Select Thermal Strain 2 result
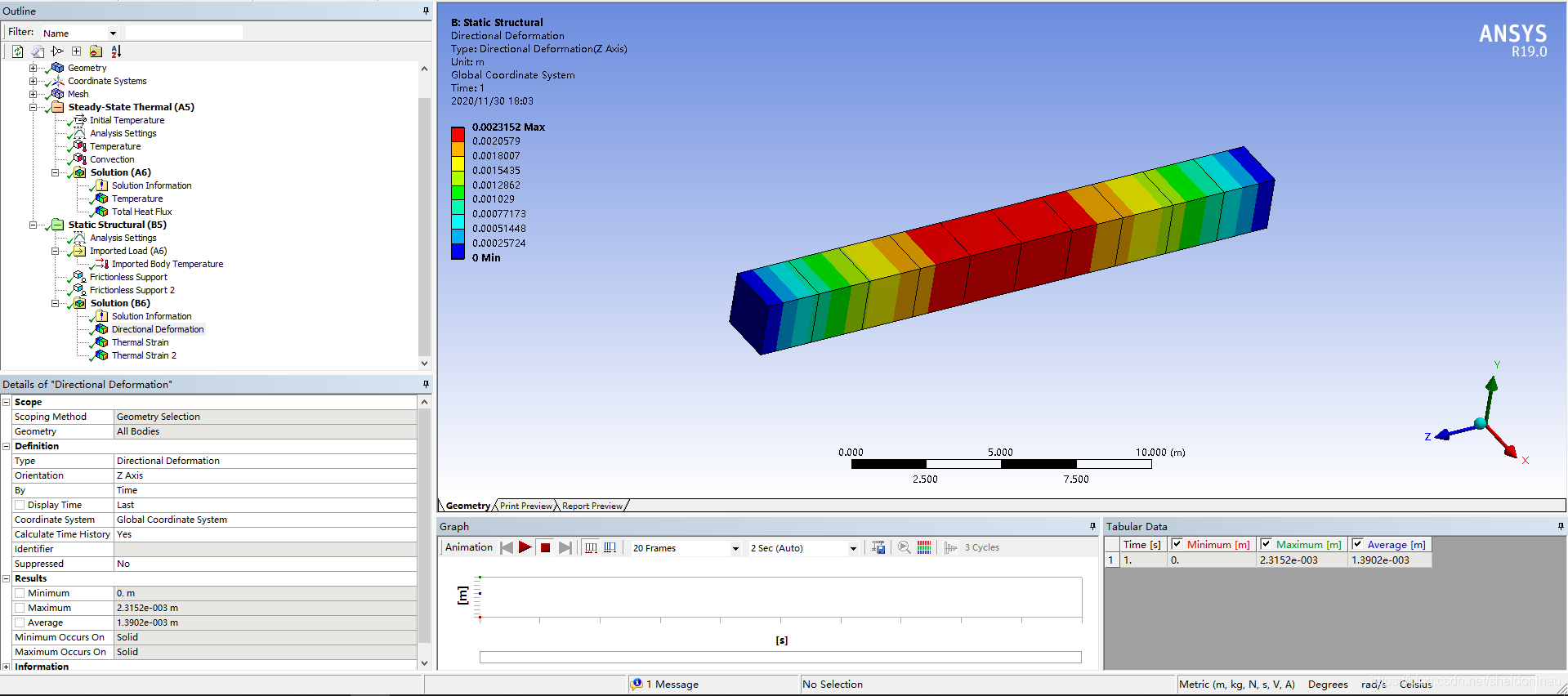The width and height of the screenshot is (1568, 696). coord(144,355)
